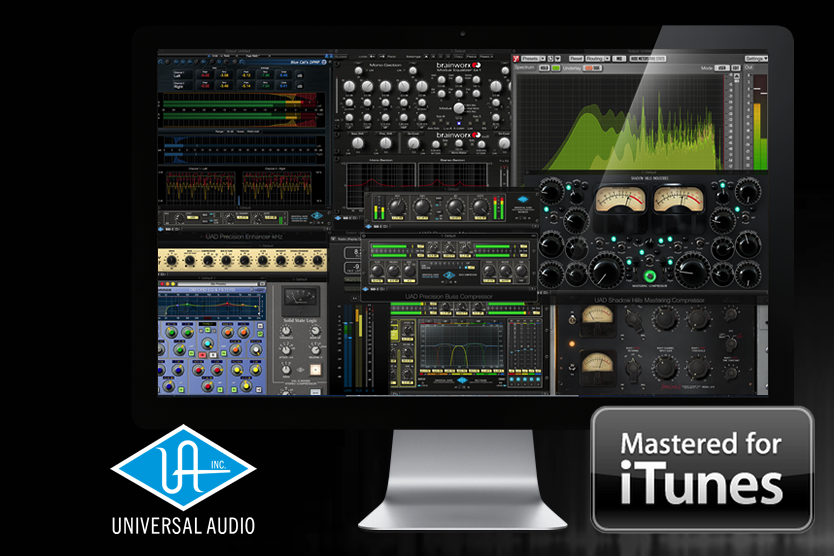Image resolution: width=834 pixels, height=556 pixels.
Task: Click the Blue Cat green peak level meter
Action: (x=241, y=110)
